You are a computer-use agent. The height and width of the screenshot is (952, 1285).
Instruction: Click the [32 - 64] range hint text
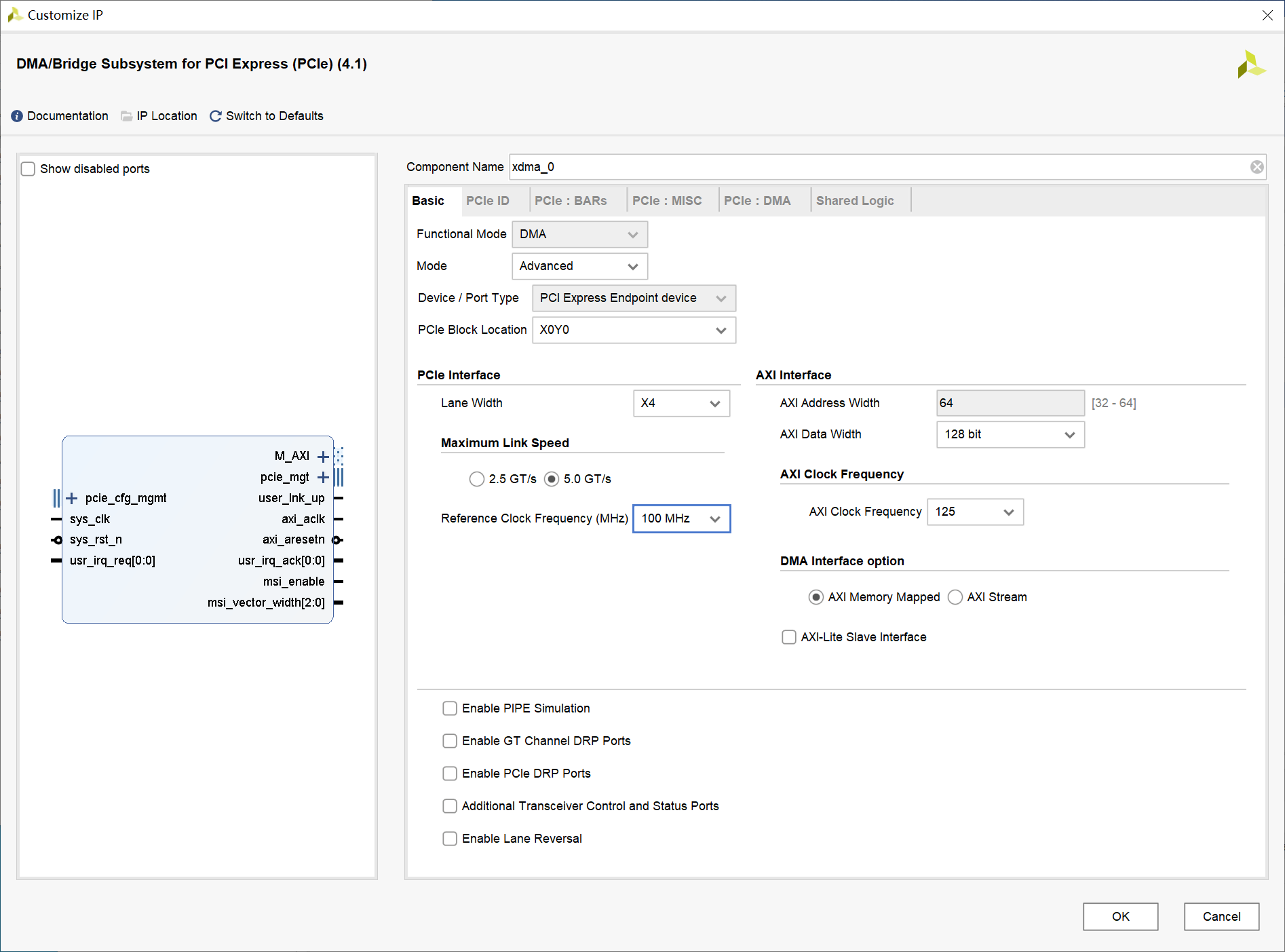pyautogui.click(x=1113, y=403)
